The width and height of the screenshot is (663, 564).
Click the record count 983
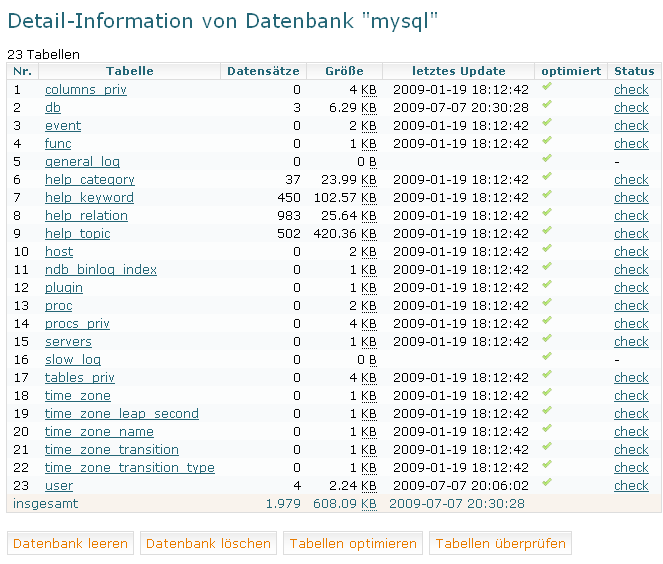[289, 216]
